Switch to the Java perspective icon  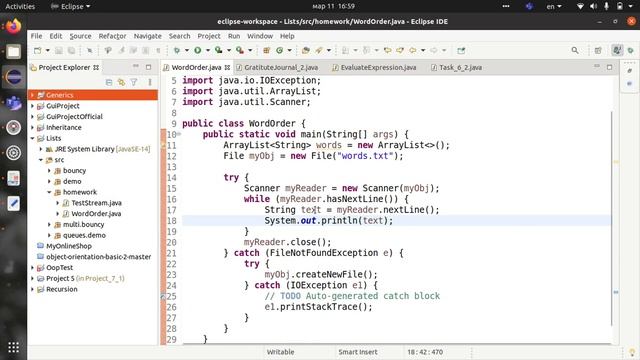(x=617, y=50)
